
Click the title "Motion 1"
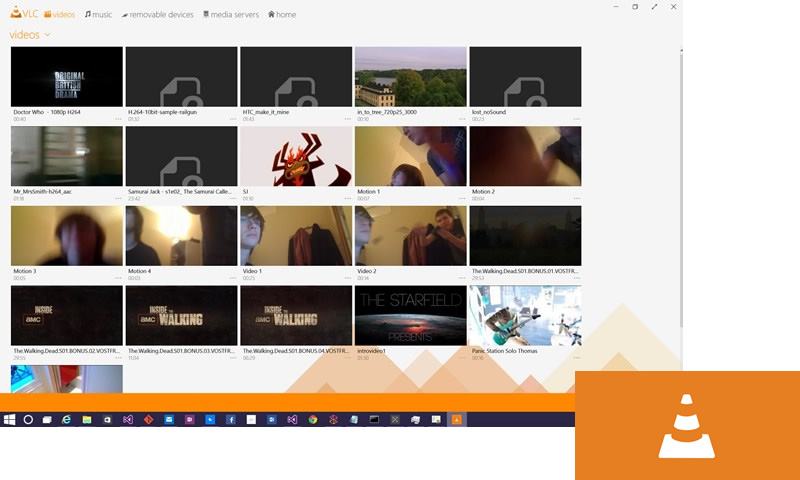368,191
